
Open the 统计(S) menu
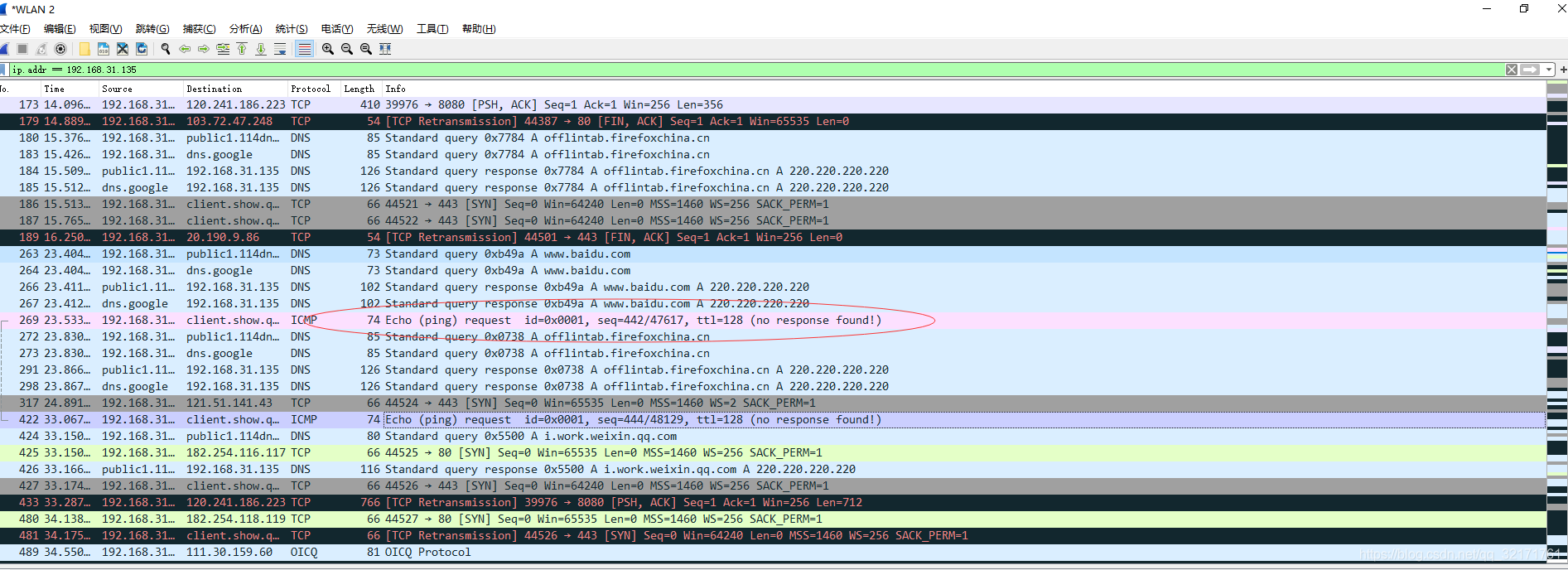click(x=292, y=29)
